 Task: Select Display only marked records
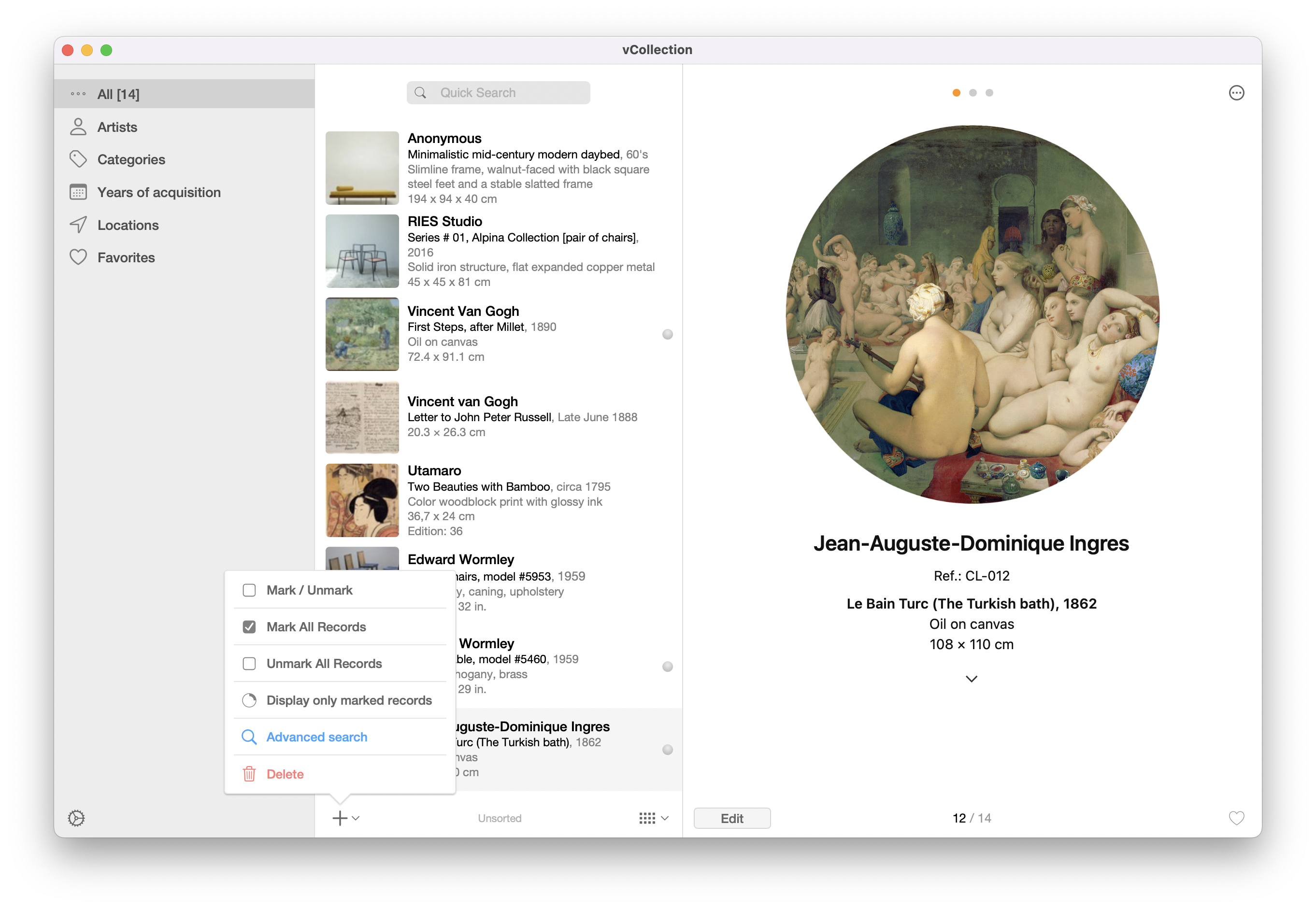point(340,700)
